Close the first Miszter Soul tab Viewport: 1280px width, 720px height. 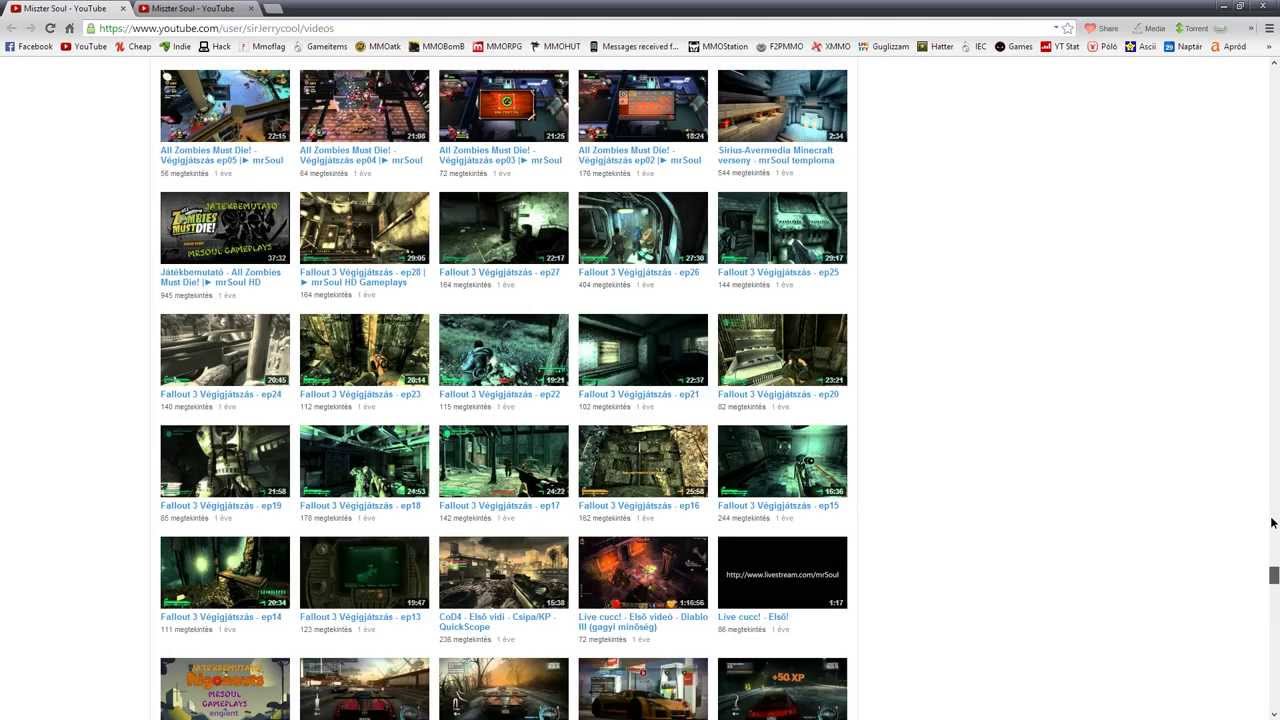pos(123,8)
